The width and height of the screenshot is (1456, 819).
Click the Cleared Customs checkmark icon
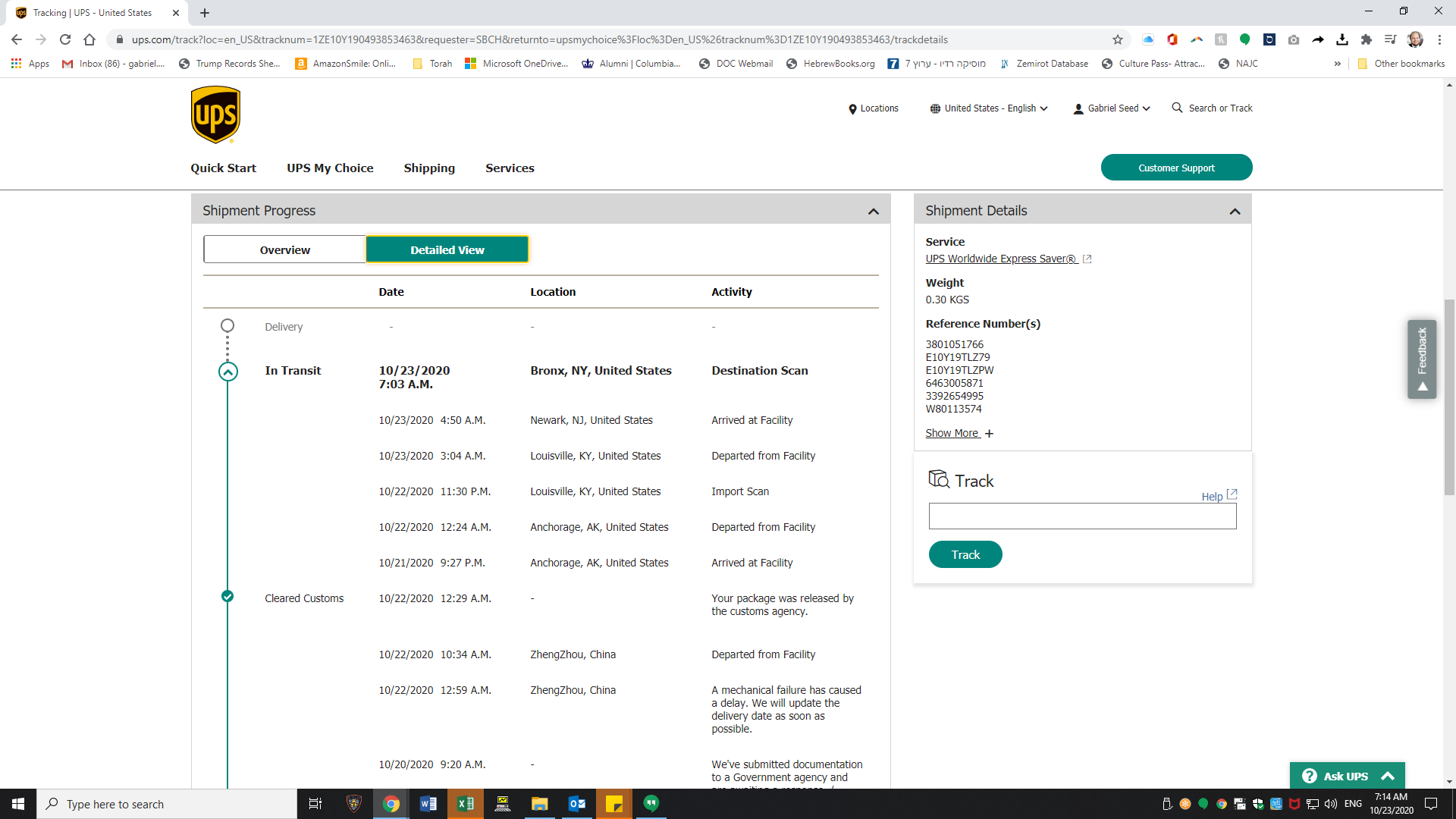[x=227, y=596]
